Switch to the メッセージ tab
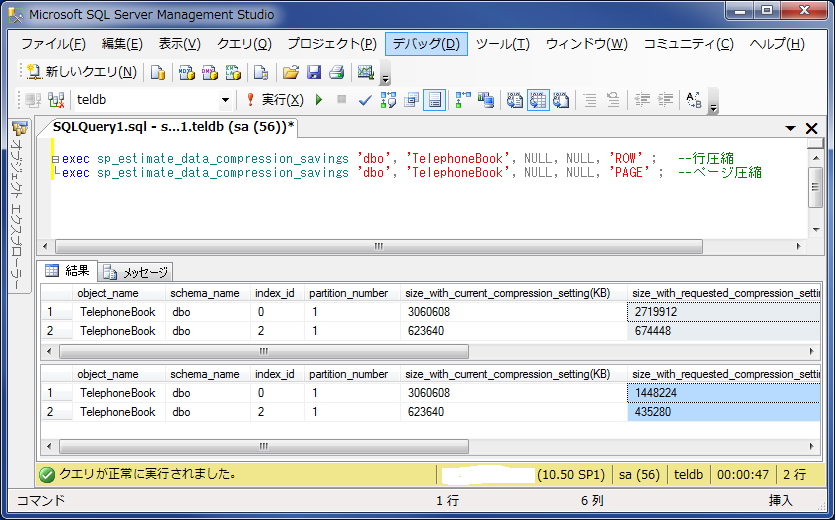836x520 pixels. click(x=136, y=273)
